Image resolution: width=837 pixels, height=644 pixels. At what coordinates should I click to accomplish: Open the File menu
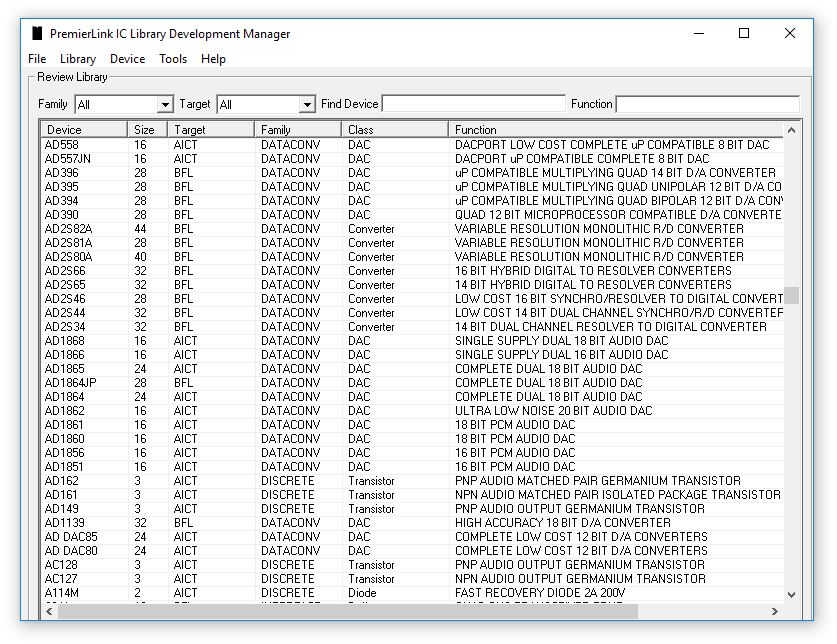pyautogui.click(x=36, y=59)
